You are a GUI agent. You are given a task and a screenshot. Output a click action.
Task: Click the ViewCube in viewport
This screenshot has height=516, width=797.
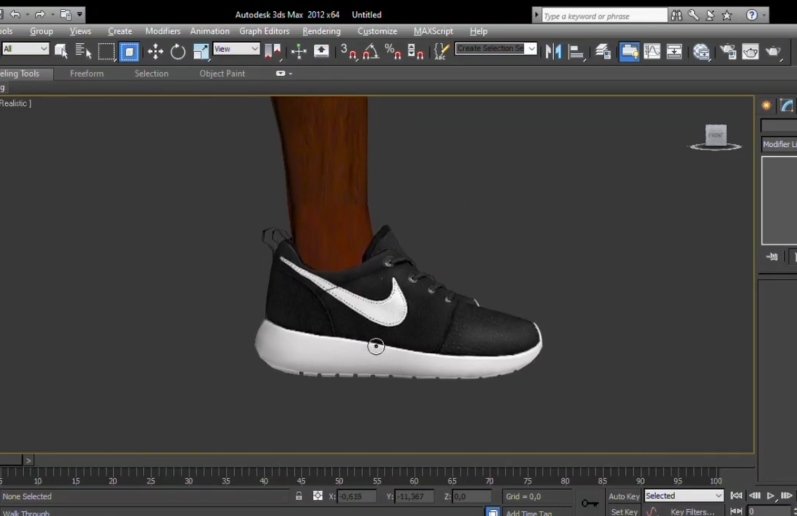click(716, 136)
